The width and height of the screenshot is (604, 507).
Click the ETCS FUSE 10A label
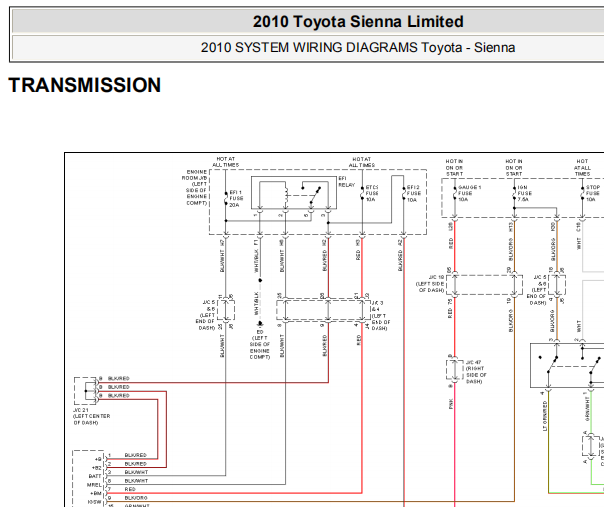pyautogui.click(x=372, y=193)
